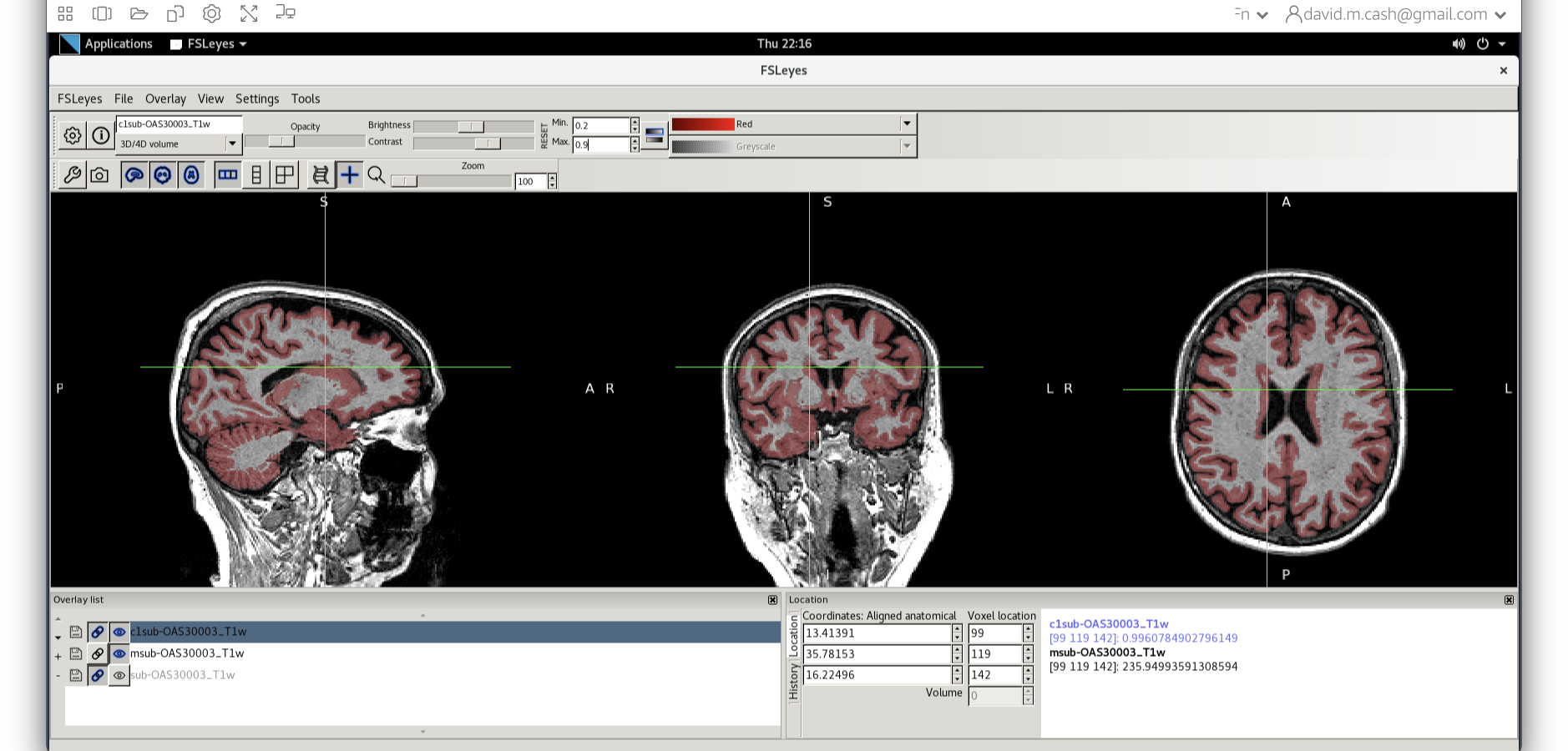Adjust the Opacity slider
This screenshot has height=751, width=1568.
(305, 142)
